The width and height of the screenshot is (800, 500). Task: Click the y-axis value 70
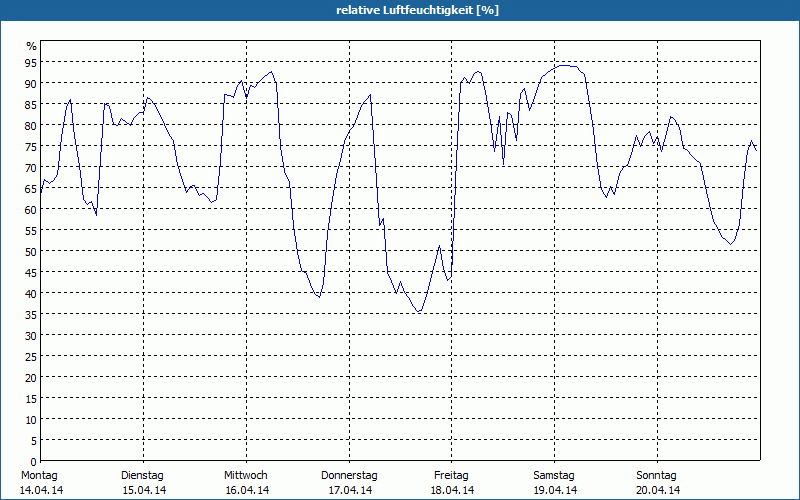[x=31, y=167]
